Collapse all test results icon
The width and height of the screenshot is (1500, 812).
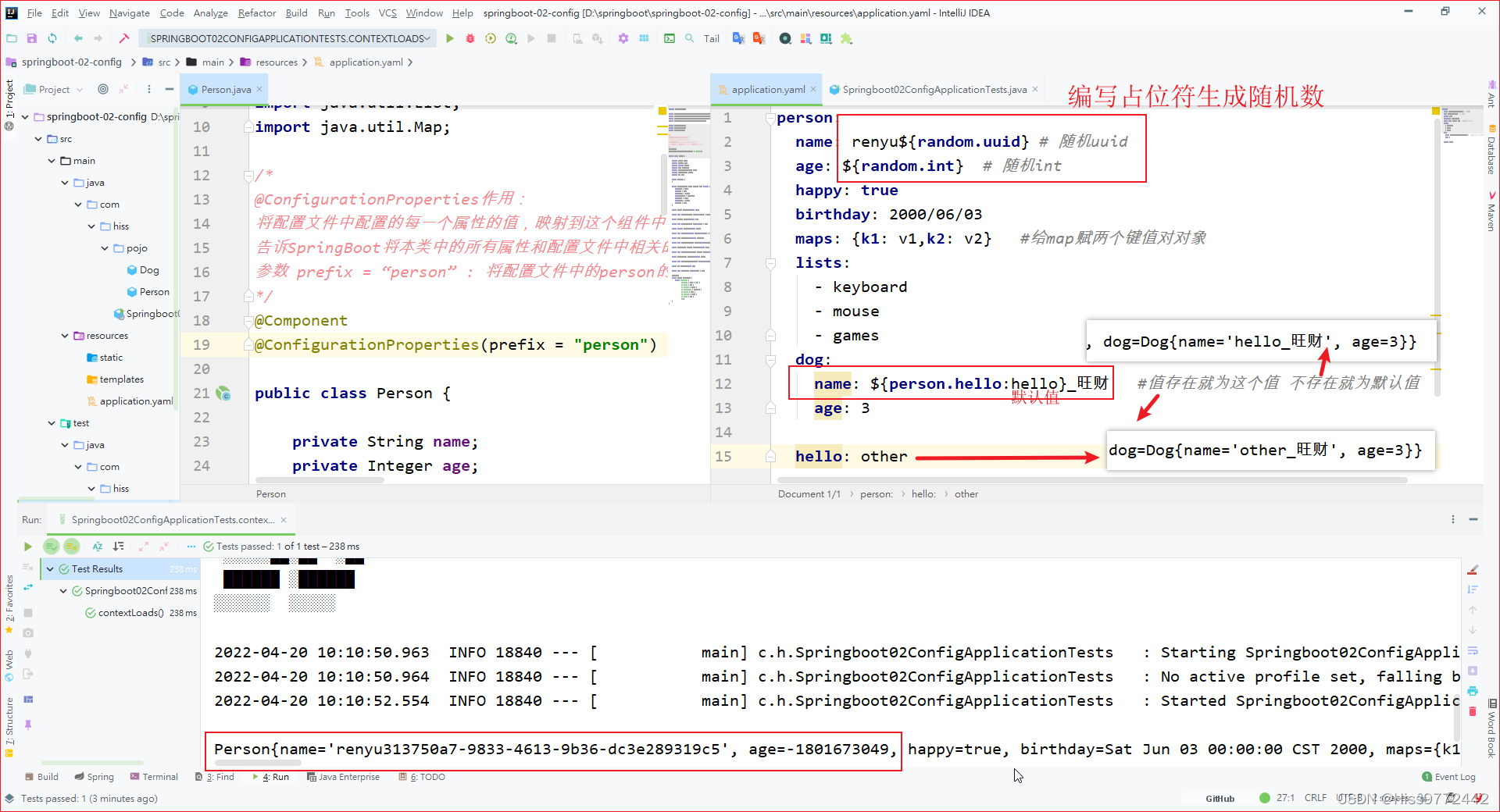[x=165, y=547]
